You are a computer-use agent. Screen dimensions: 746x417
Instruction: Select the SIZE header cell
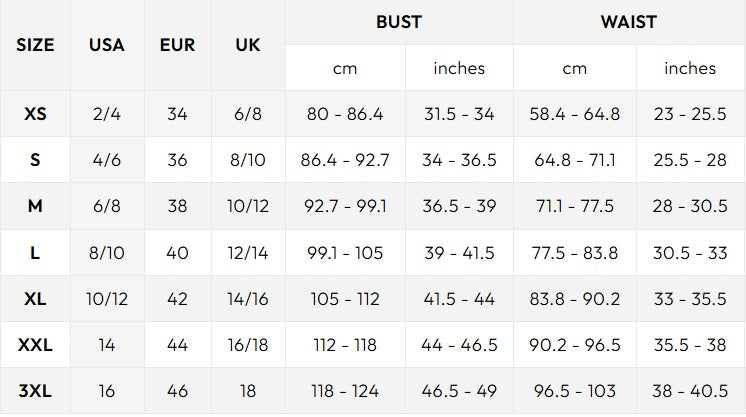point(35,45)
